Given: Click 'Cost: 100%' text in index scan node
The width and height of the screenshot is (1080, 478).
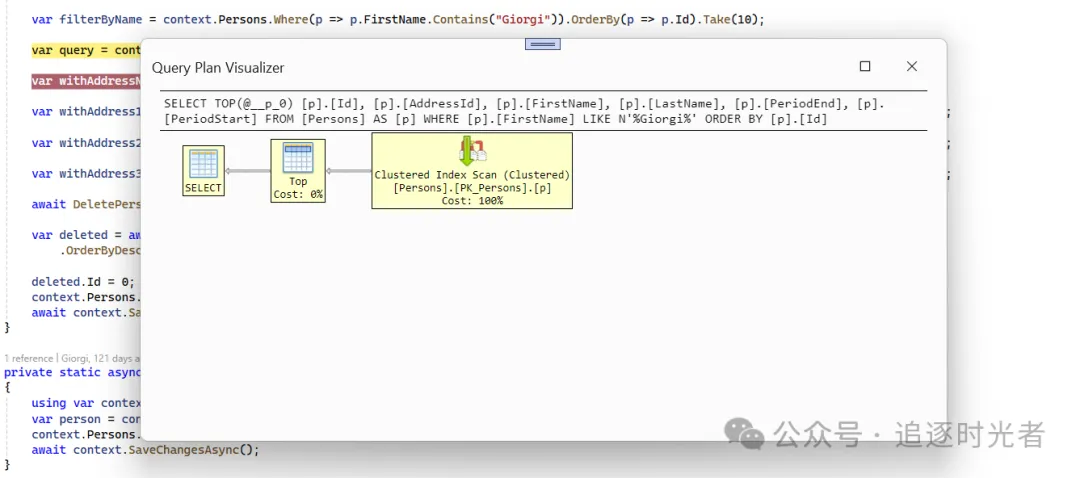Looking at the screenshot, I should pos(472,200).
